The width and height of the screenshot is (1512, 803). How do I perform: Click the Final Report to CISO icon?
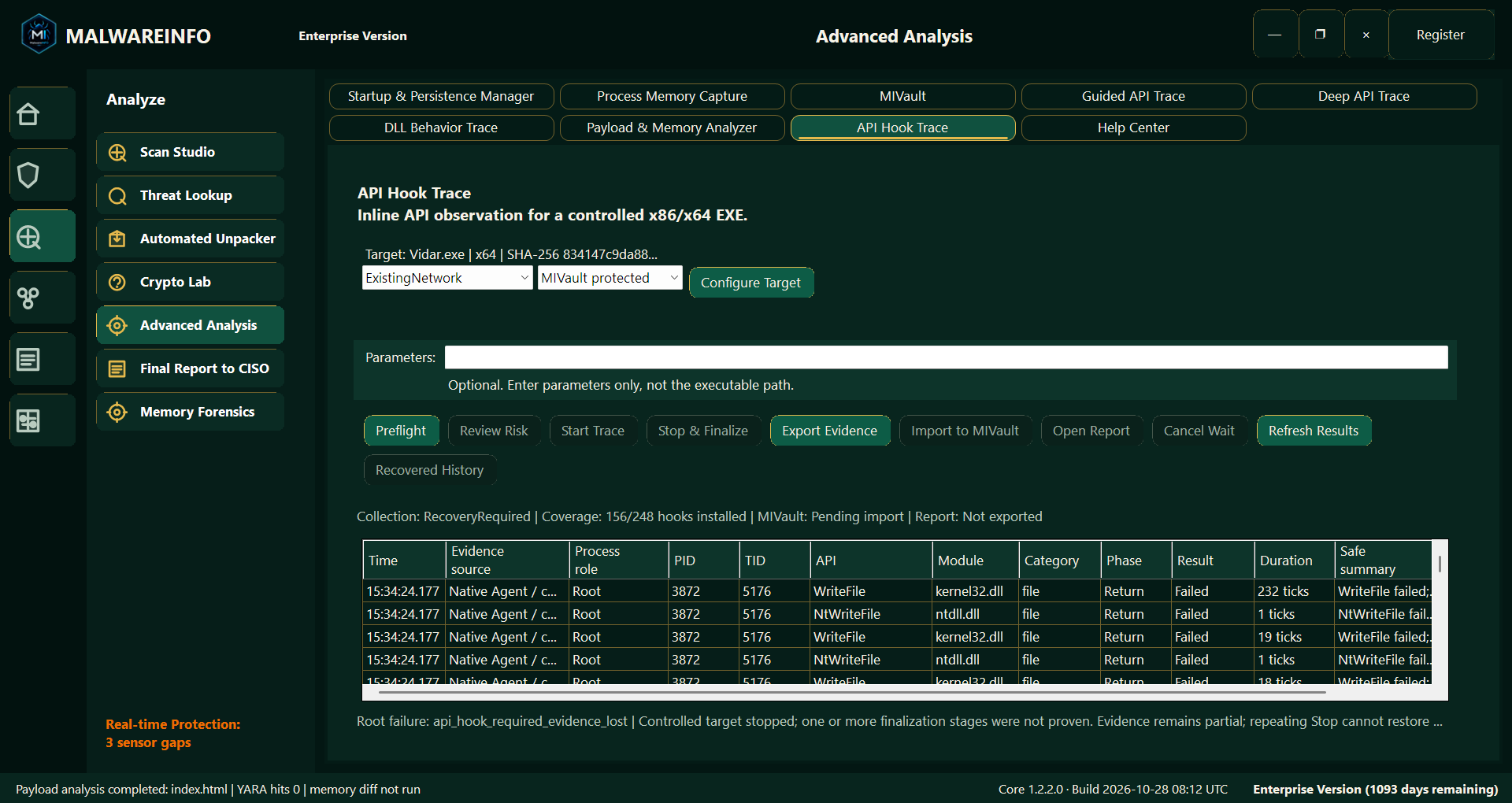coord(117,368)
